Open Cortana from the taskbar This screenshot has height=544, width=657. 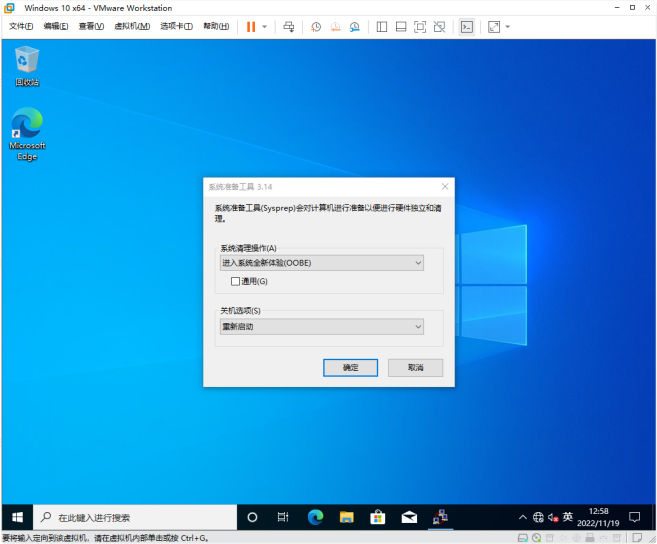pos(252,517)
